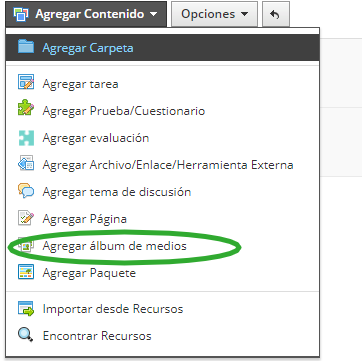Click the back arrow button
This screenshot has height=361, width=362.
276,14
